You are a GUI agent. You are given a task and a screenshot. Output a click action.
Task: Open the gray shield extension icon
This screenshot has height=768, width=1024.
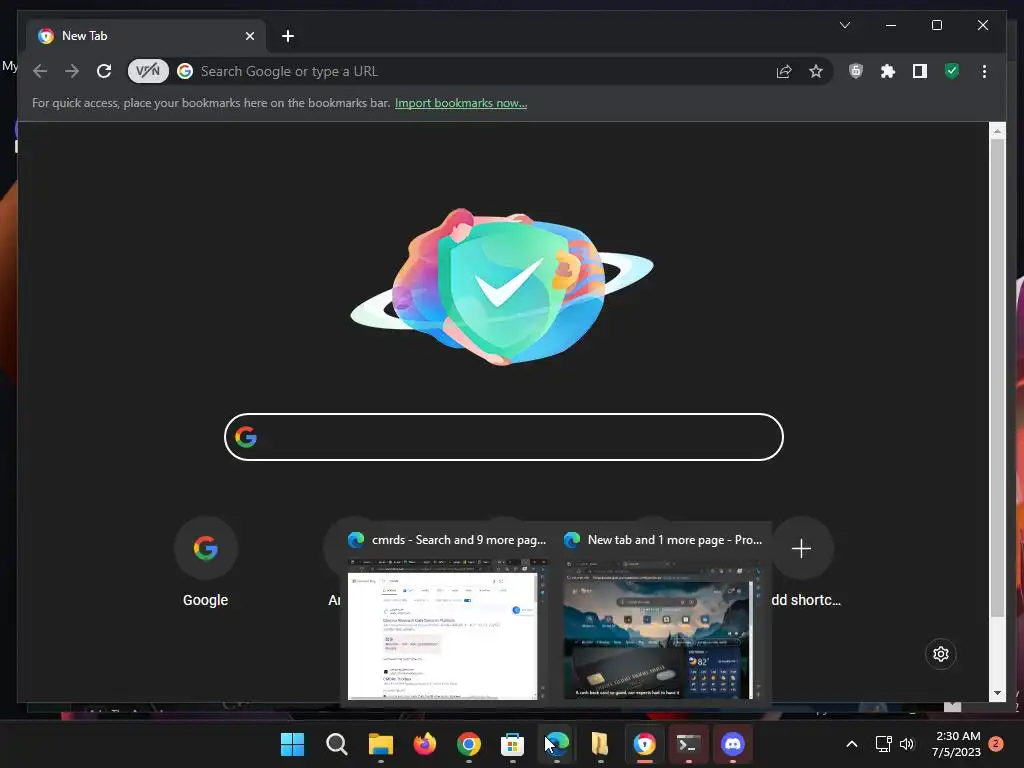tap(856, 71)
